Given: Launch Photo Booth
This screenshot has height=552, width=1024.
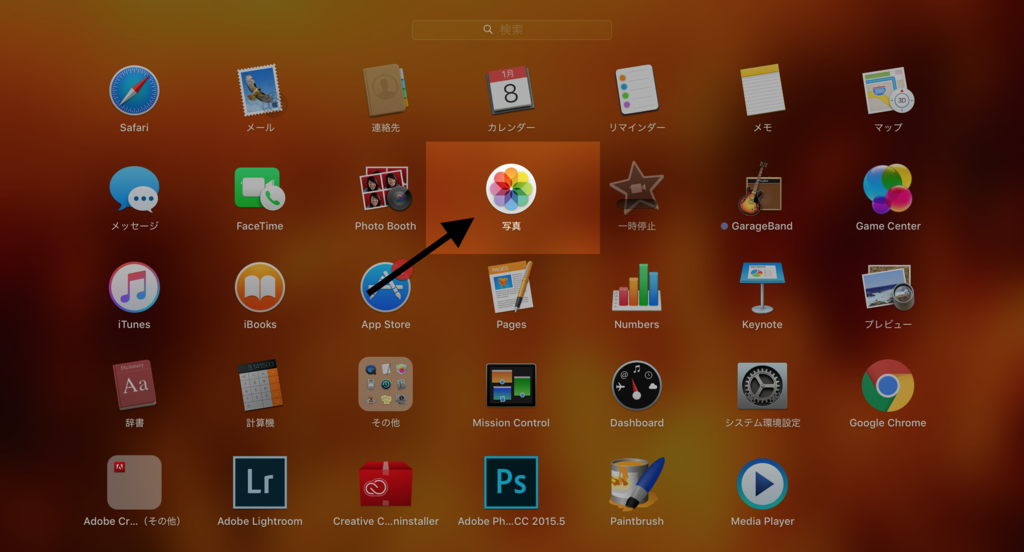Looking at the screenshot, I should click(x=385, y=189).
